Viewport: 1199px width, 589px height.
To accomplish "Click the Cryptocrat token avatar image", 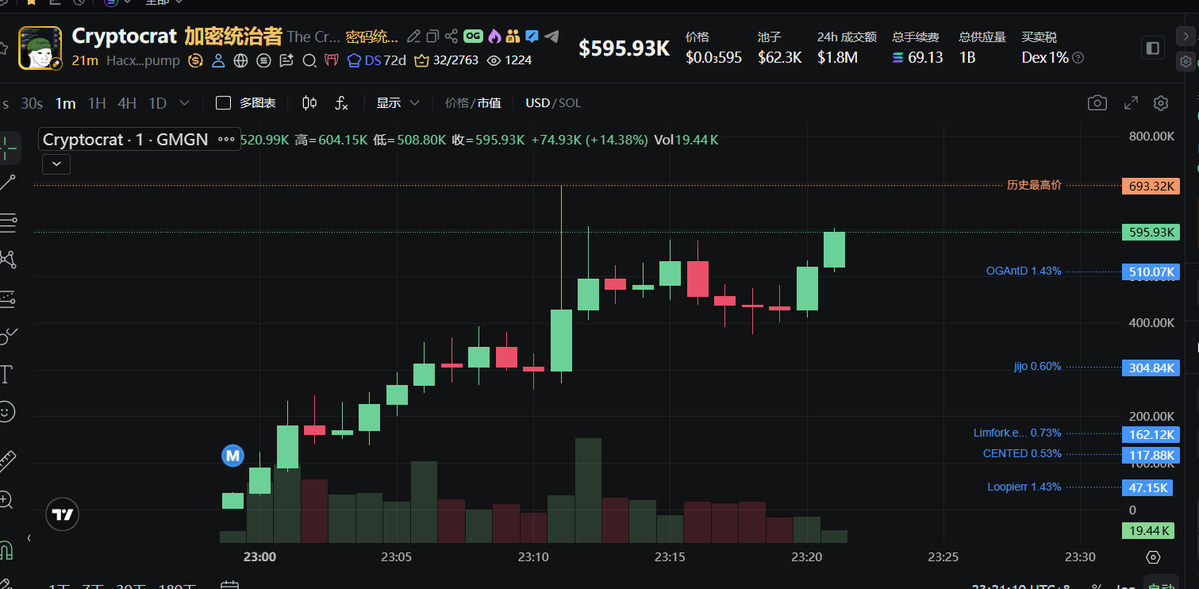I will 40,48.
